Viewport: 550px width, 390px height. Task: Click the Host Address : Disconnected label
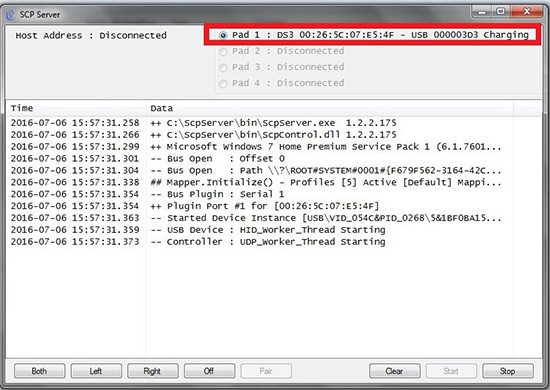(91, 35)
